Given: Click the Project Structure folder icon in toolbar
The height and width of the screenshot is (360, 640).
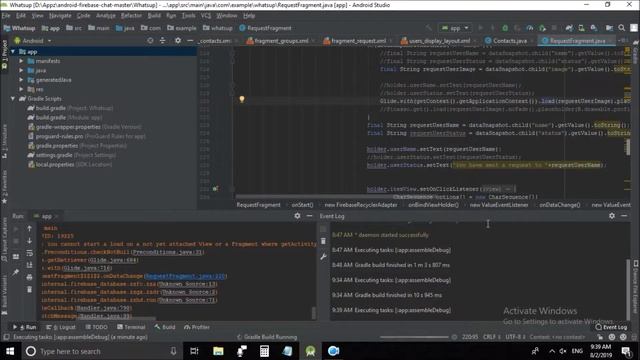Looking at the screenshot, I should click(609, 28).
